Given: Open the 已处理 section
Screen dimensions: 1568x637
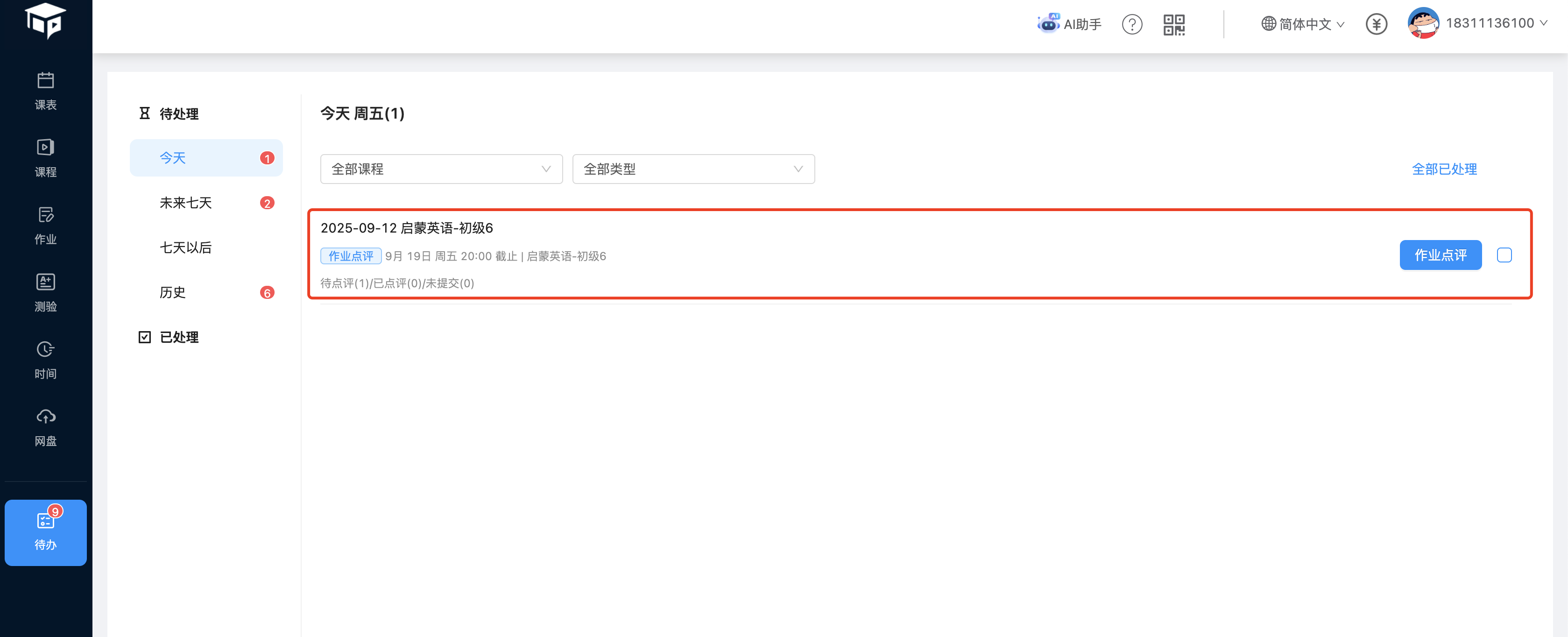Looking at the screenshot, I should 178,337.
